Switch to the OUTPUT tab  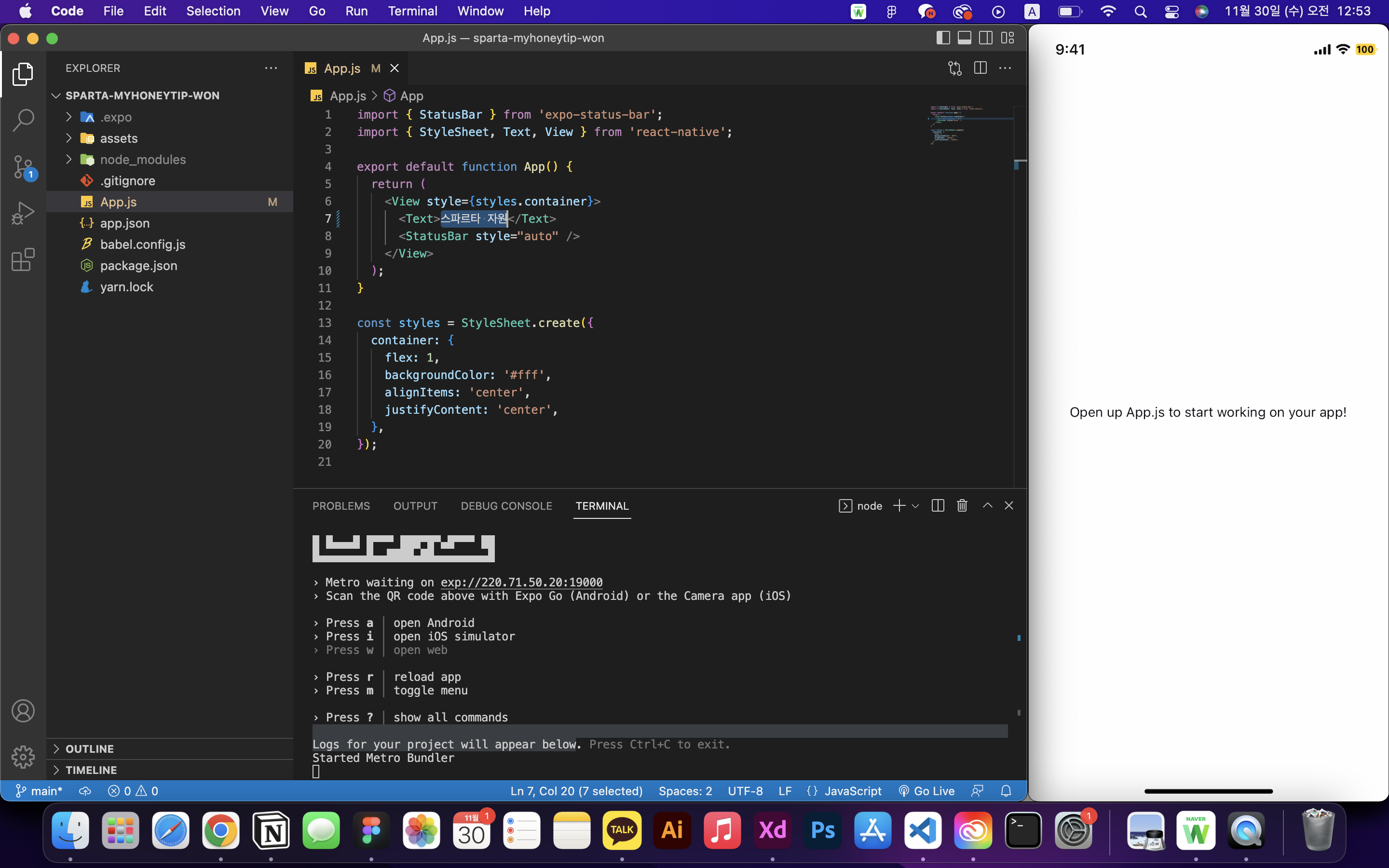pos(415,506)
